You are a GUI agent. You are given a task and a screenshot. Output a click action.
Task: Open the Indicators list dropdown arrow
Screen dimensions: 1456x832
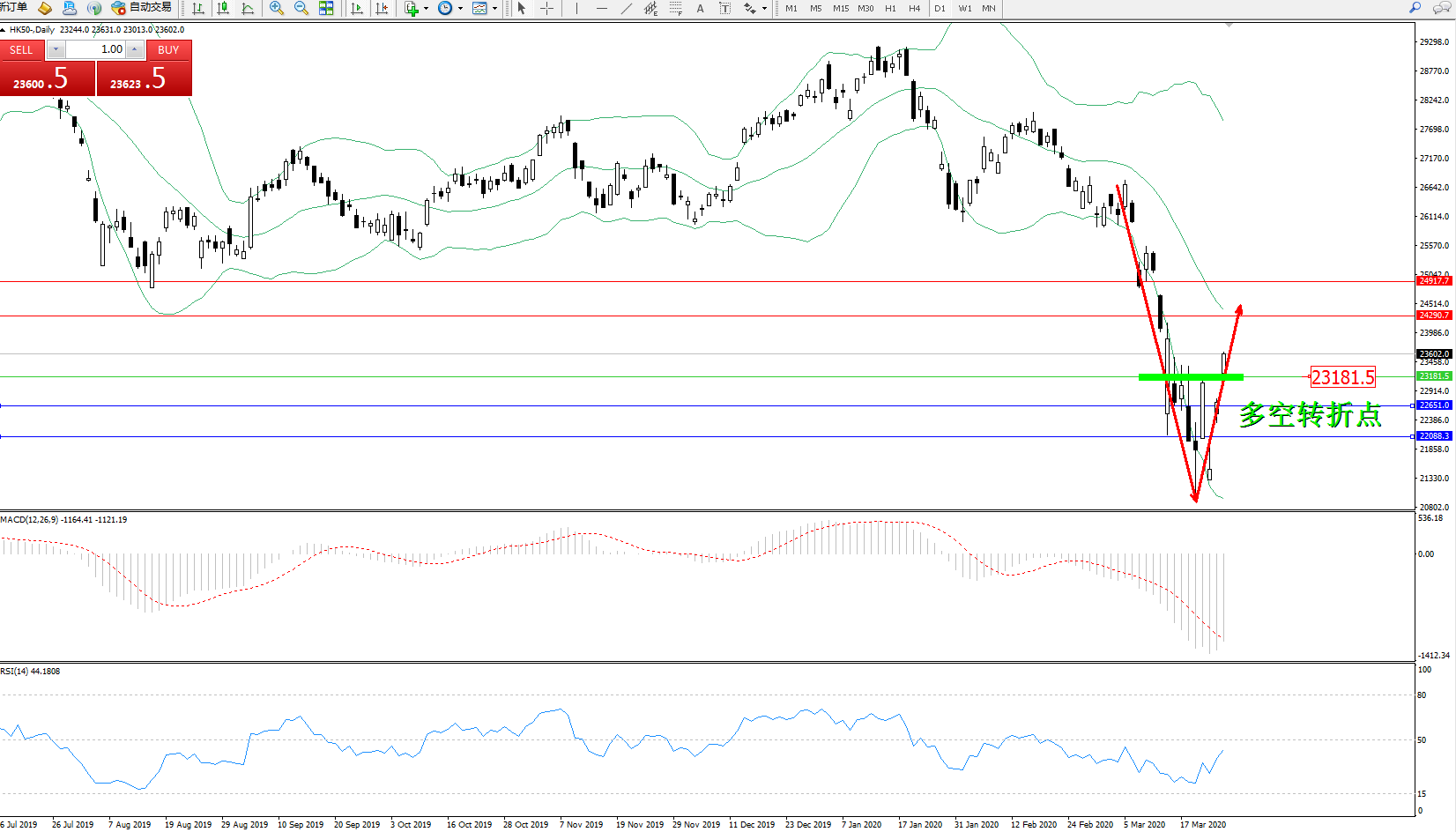(426, 9)
